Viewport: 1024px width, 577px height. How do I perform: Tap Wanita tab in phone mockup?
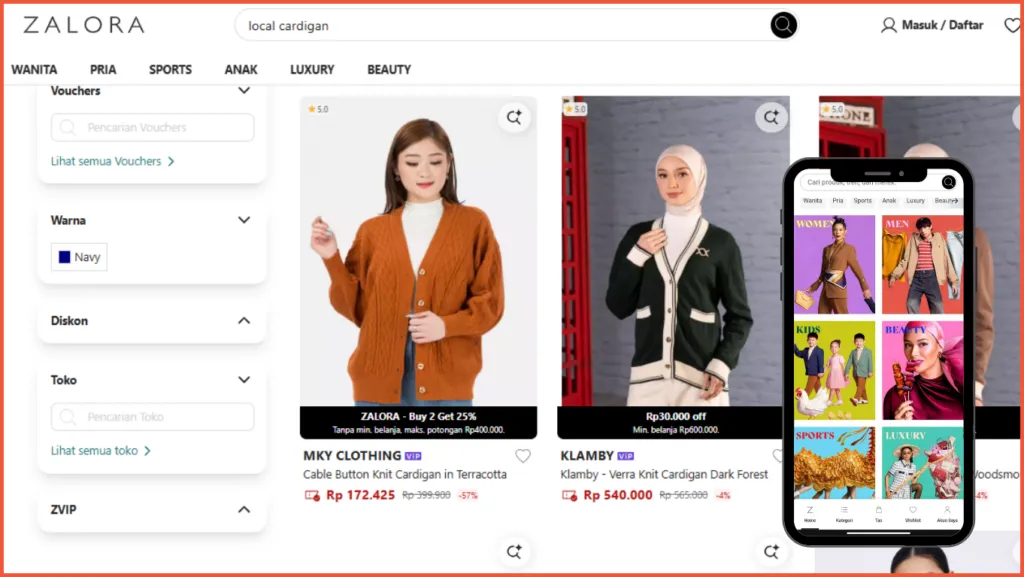(812, 201)
